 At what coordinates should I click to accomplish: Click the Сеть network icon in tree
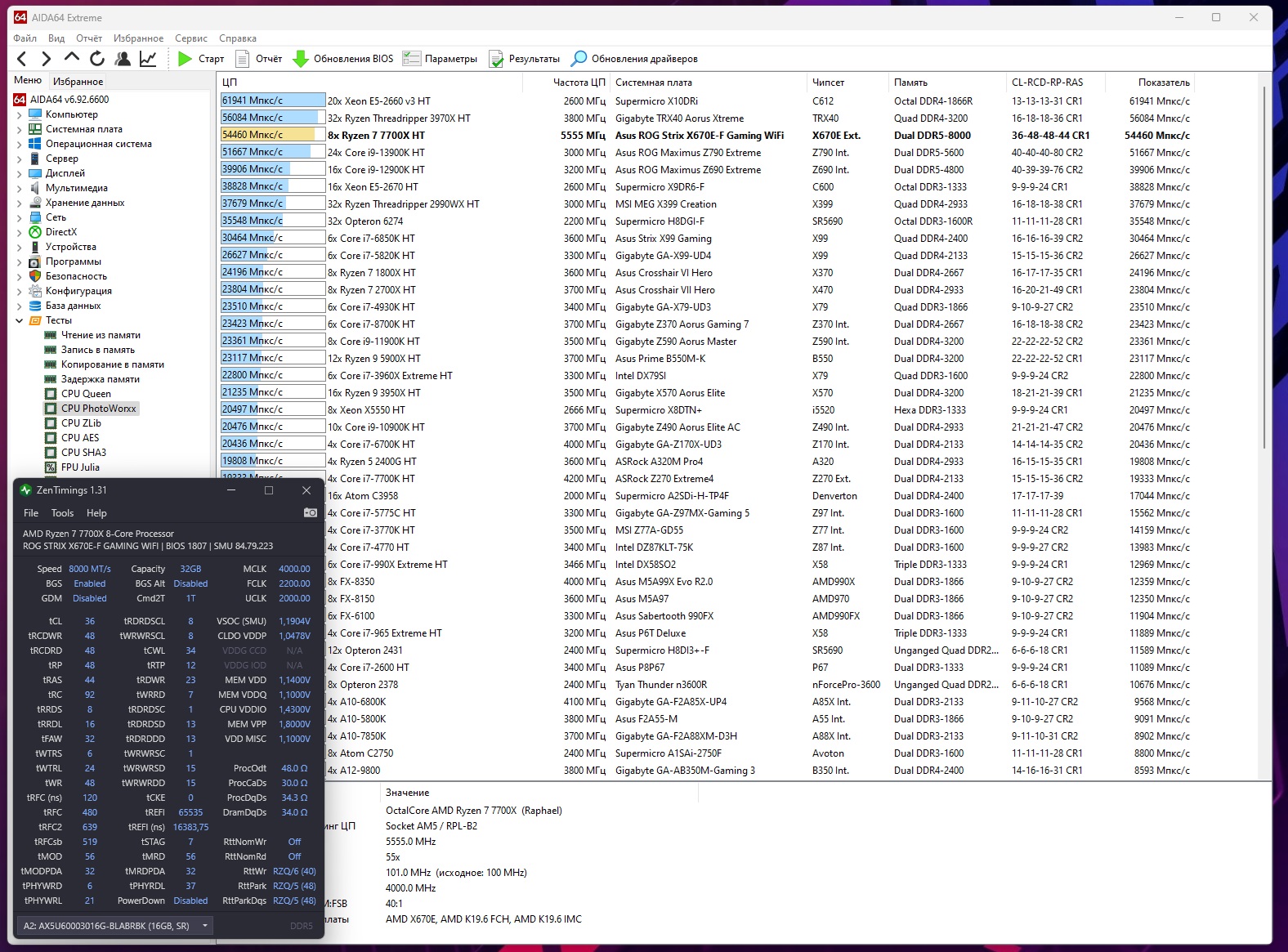click(35, 217)
